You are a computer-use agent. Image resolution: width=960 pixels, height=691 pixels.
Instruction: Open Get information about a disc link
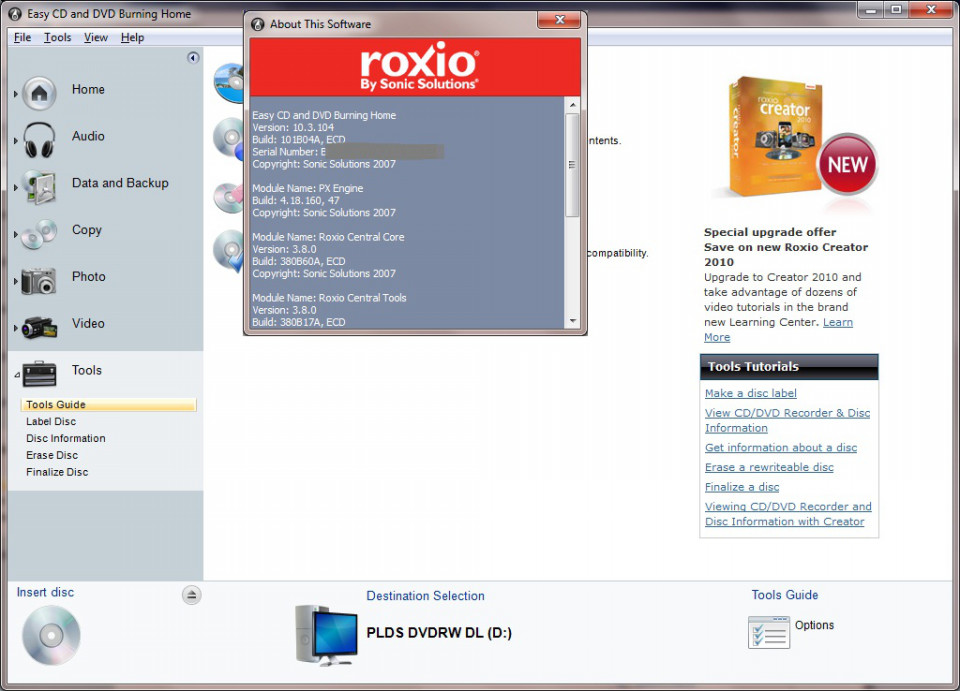(x=781, y=447)
